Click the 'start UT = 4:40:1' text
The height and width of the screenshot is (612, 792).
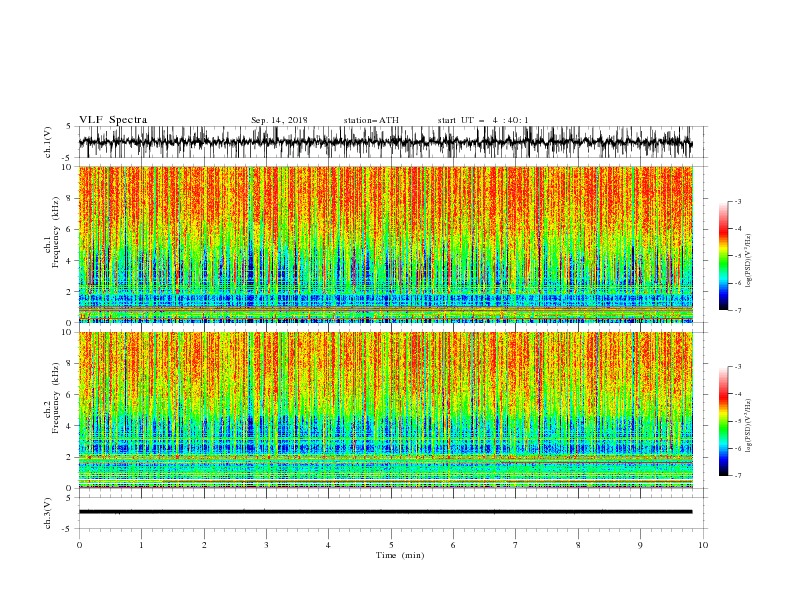pyautogui.click(x=483, y=120)
